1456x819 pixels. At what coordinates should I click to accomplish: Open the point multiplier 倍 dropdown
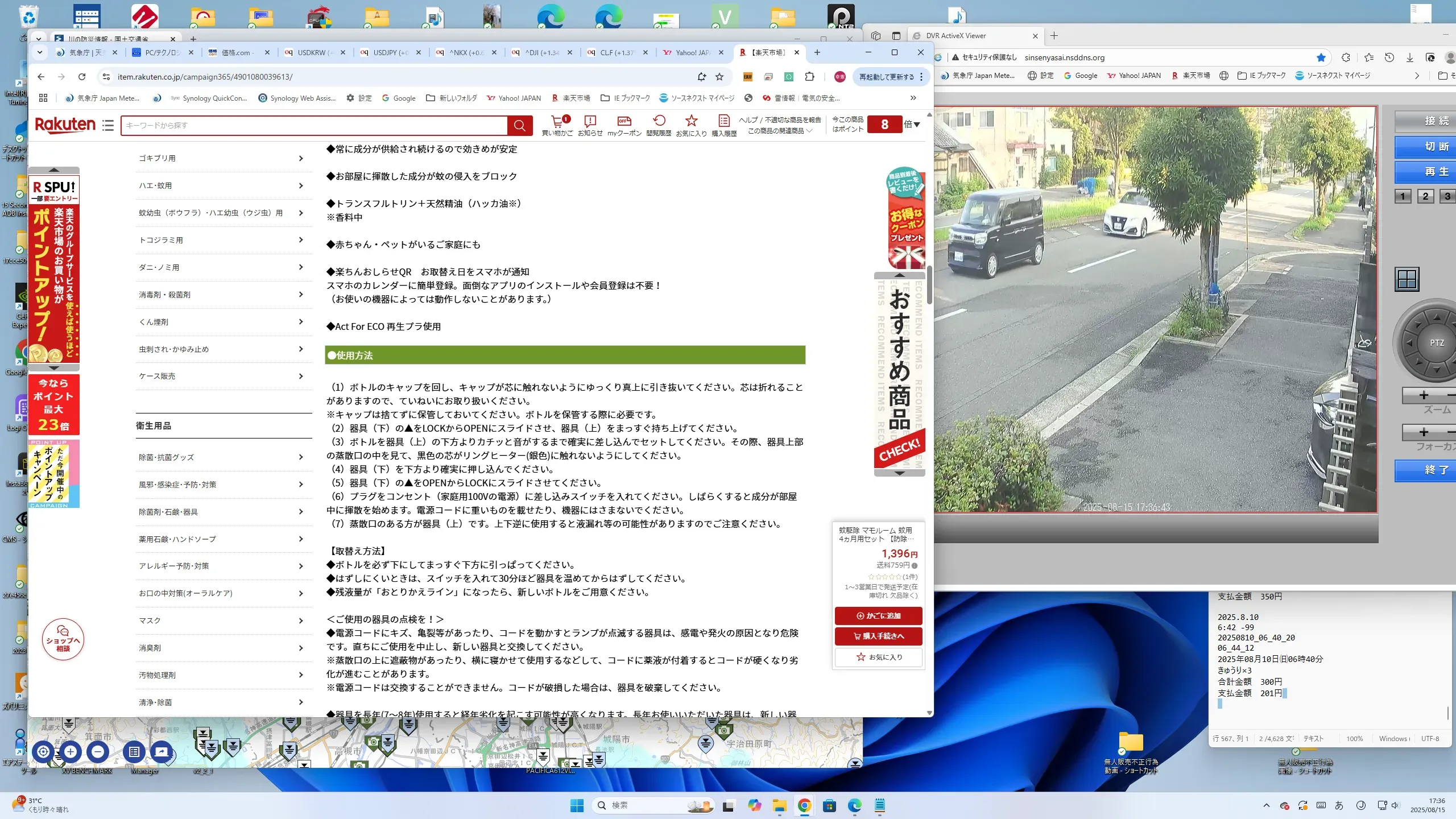tap(912, 125)
